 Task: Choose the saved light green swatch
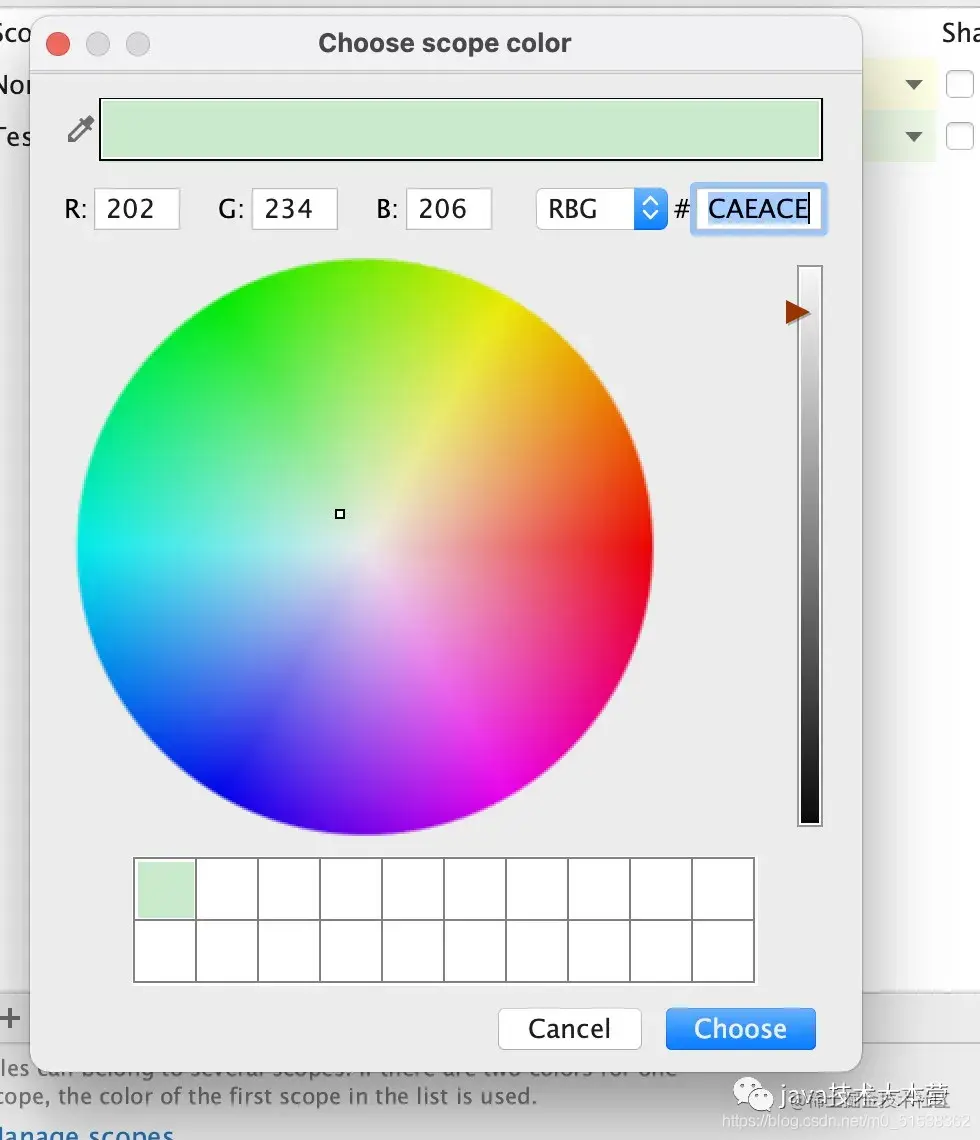166,889
